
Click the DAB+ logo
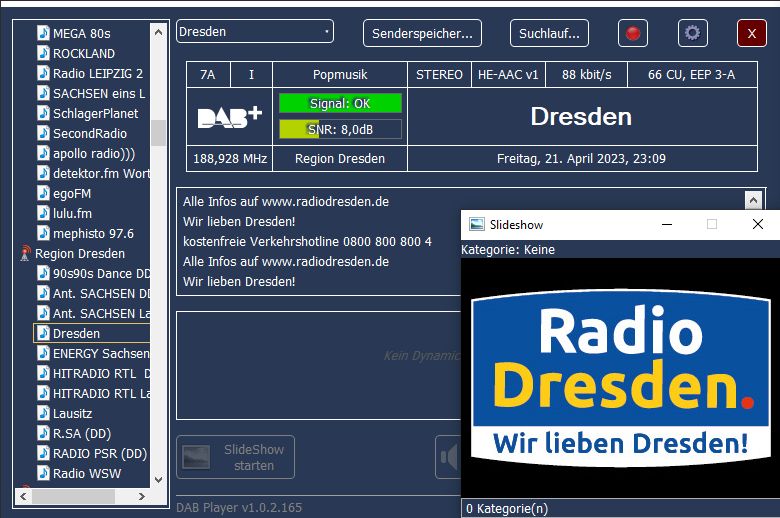click(x=229, y=117)
